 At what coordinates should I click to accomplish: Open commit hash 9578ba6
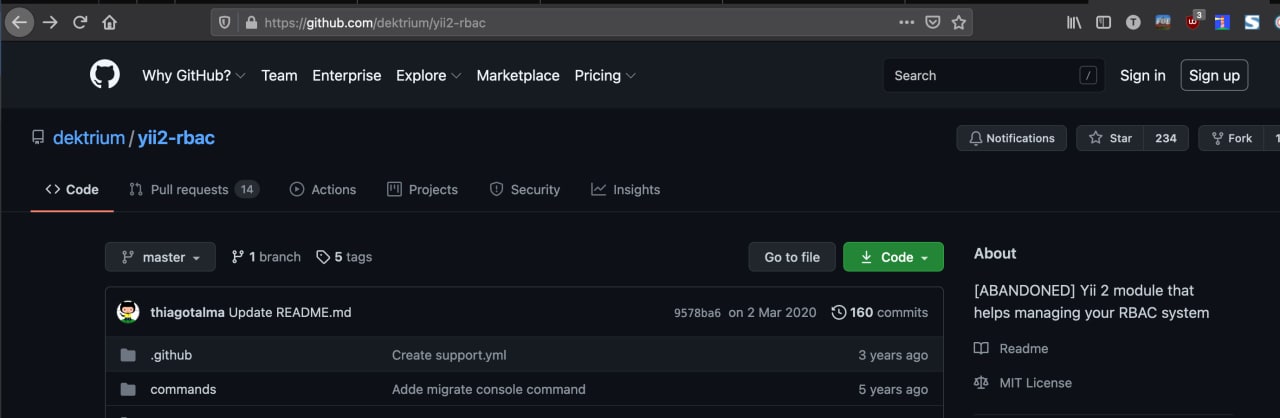coord(697,313)
